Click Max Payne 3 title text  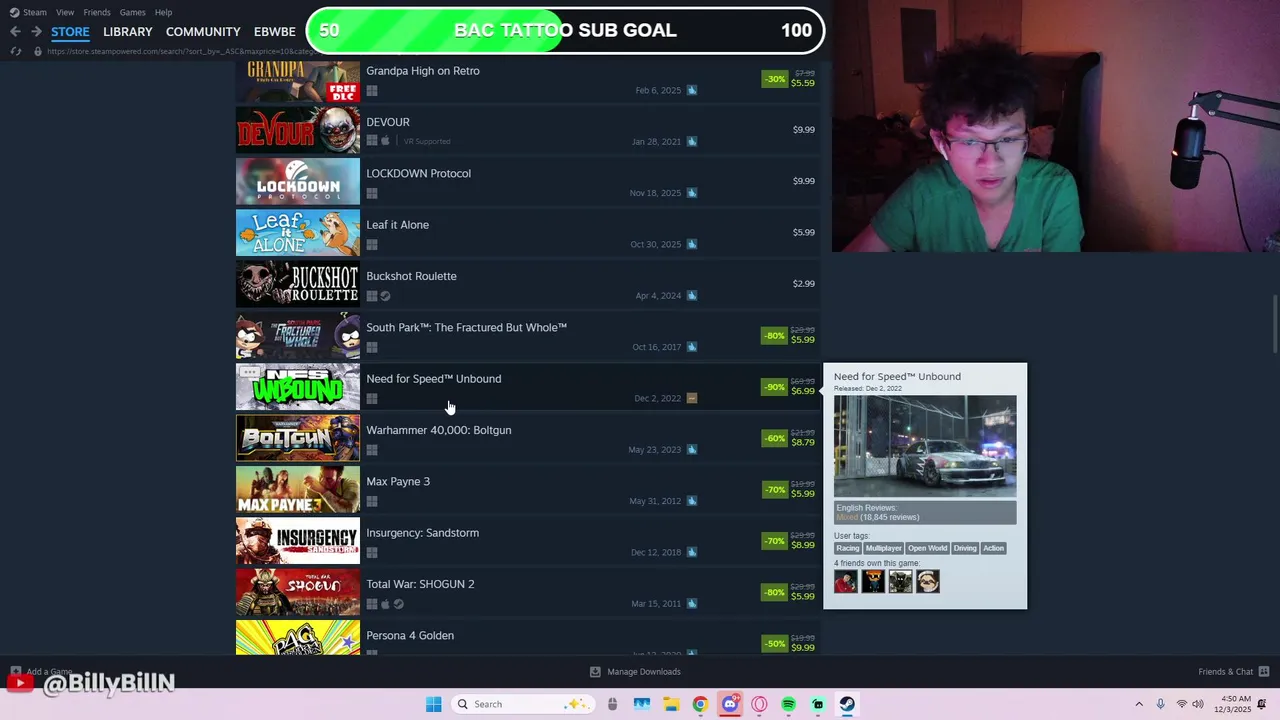click(x=398, y=482)
